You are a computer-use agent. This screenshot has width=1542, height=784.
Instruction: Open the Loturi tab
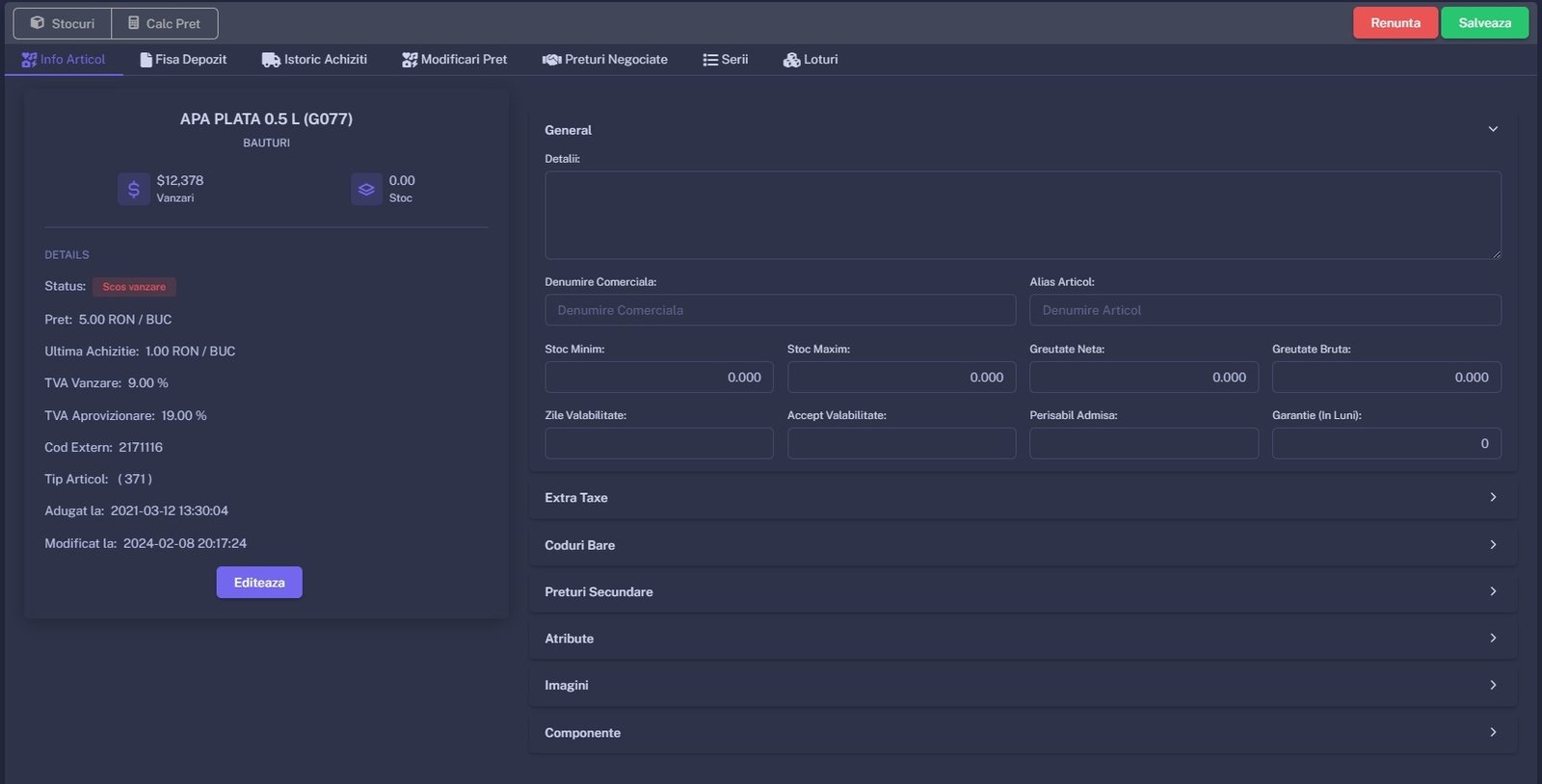point(811,60)
